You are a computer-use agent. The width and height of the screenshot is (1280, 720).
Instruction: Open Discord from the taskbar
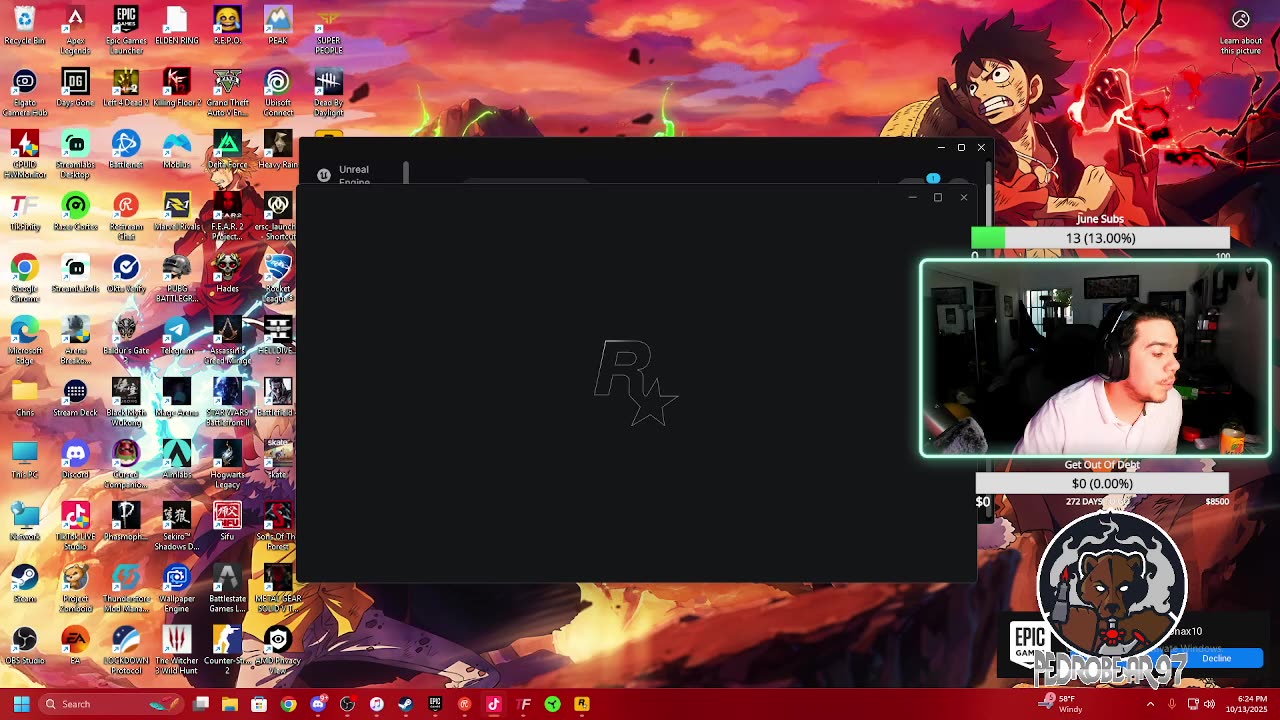coord(318,704)
